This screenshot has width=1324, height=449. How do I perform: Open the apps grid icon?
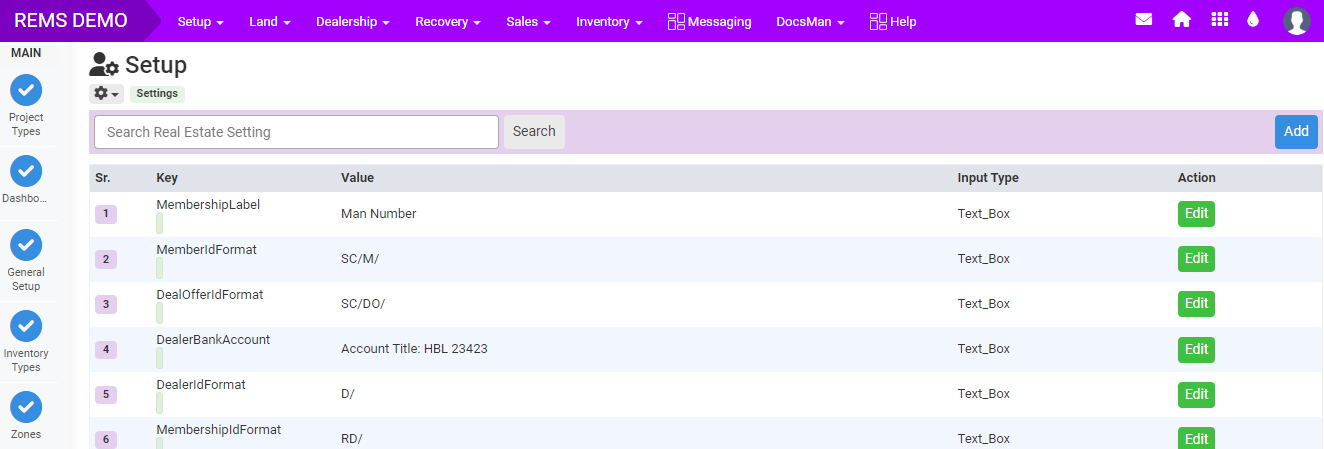pos(1219,20)
